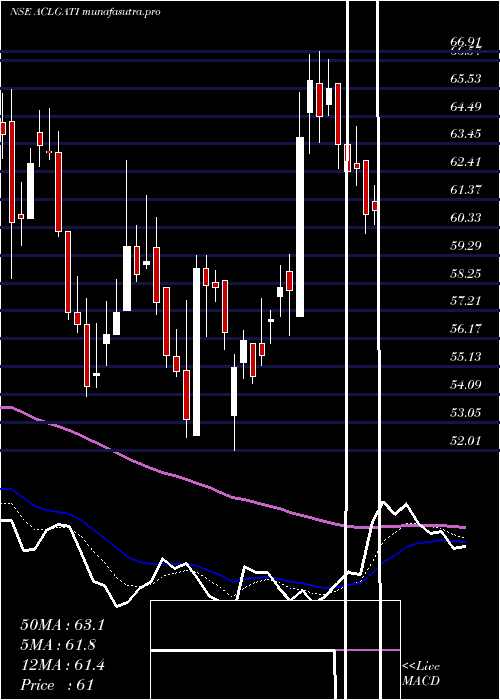Select the 52.01 price axis label
This screenshot has height=700, width=500.
(x=466, y=440)
